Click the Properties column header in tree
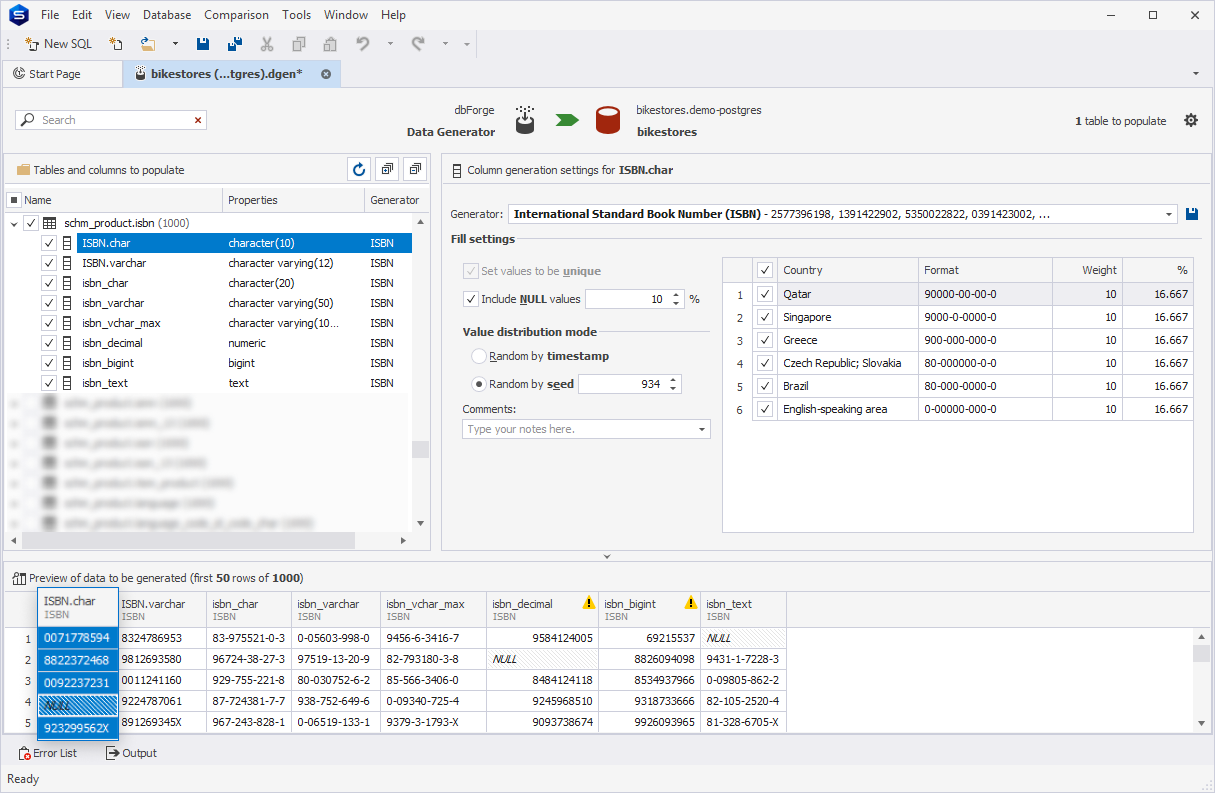 tap(293, 200)
